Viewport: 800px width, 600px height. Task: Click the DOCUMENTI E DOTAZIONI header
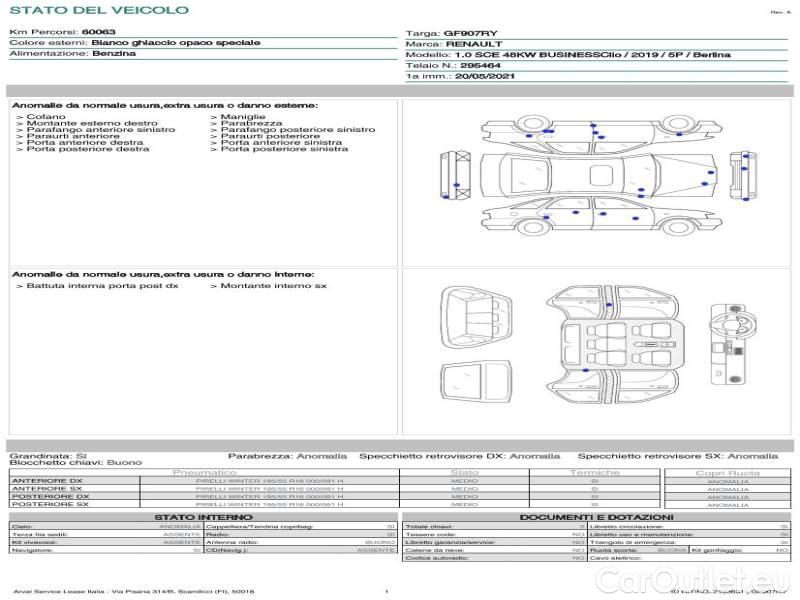click(x=595, y=517)
